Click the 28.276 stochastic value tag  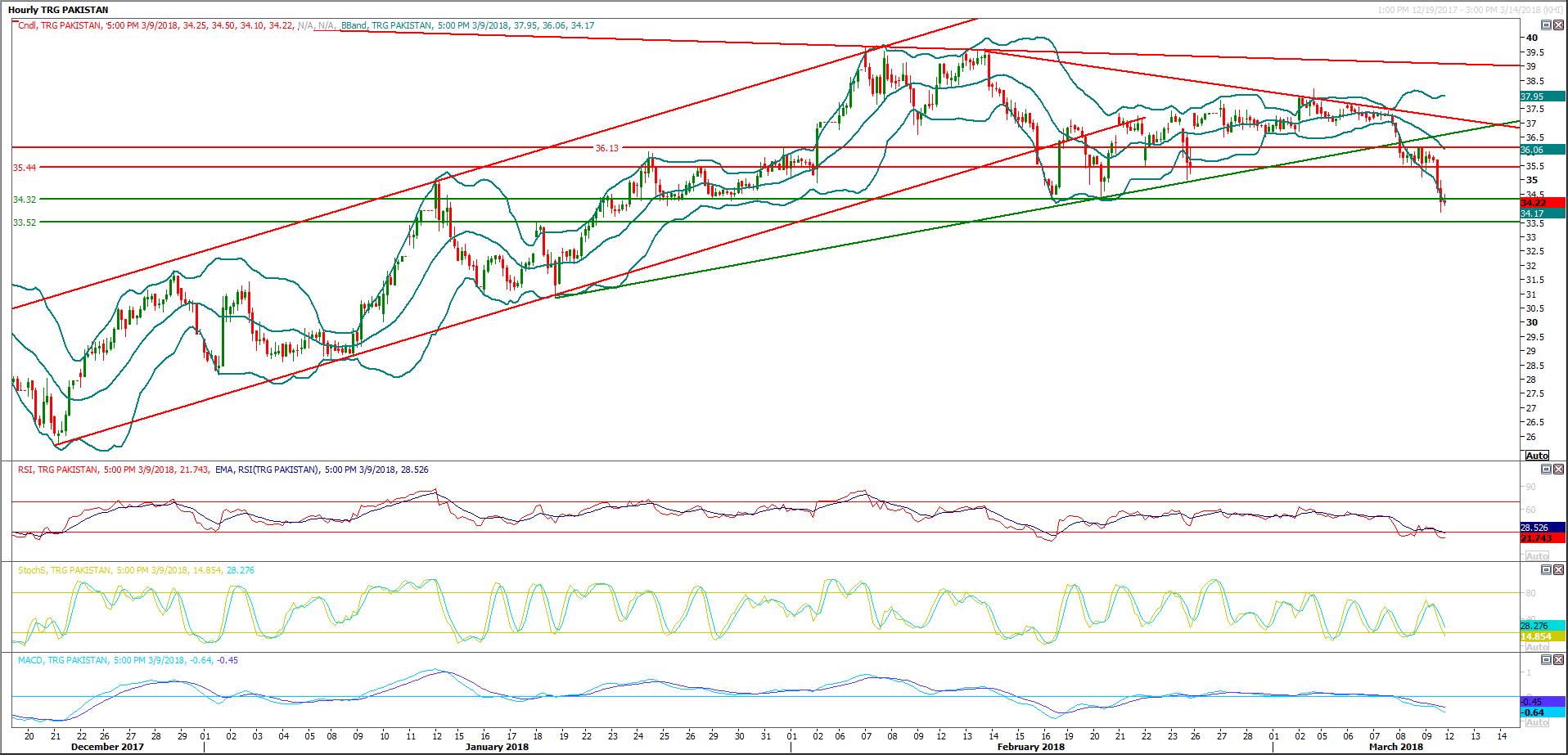pos(1542,626)
